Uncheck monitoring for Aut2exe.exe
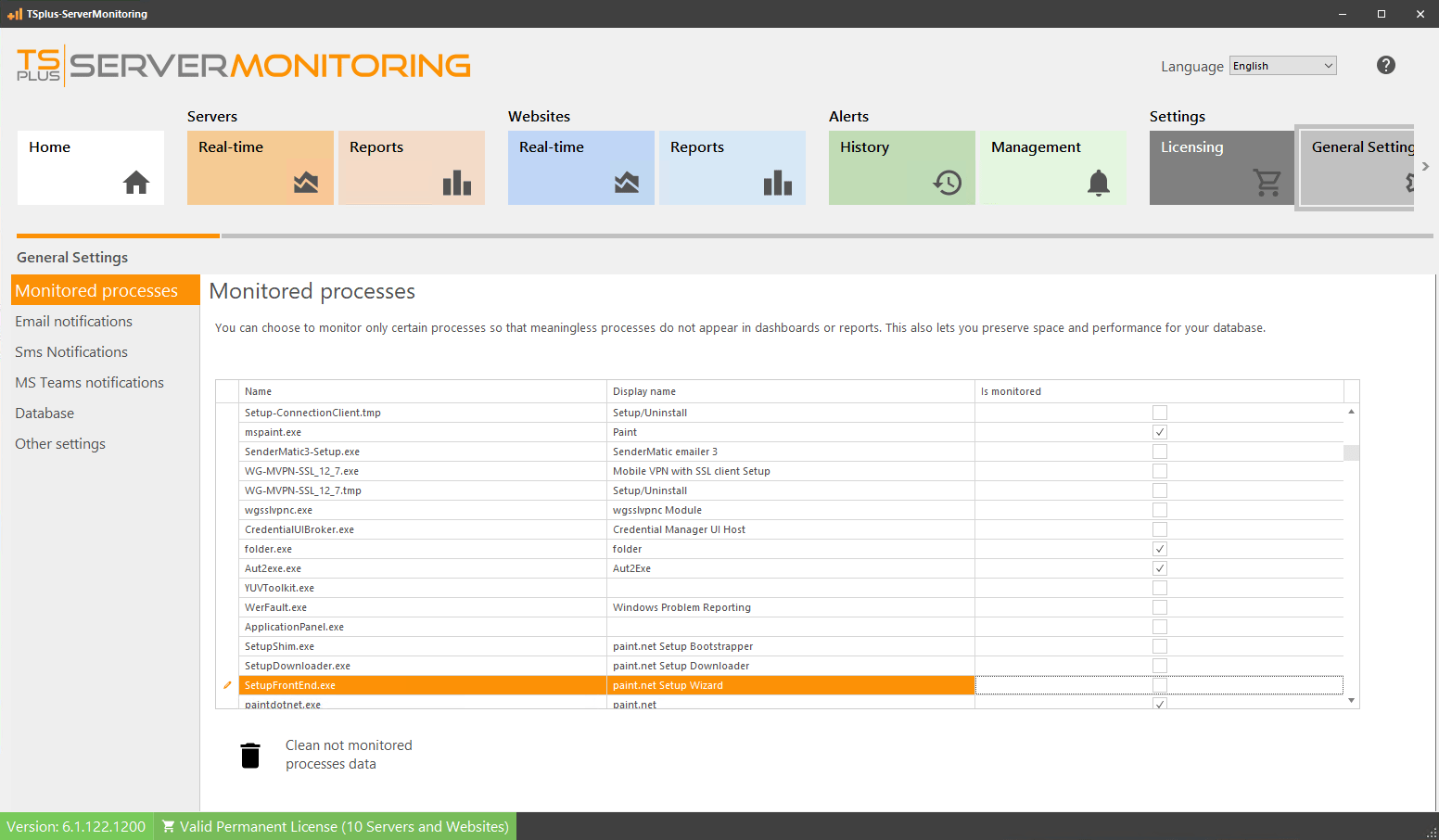Viewport: 1439px width, 840px height. (x=1160, y=568)
